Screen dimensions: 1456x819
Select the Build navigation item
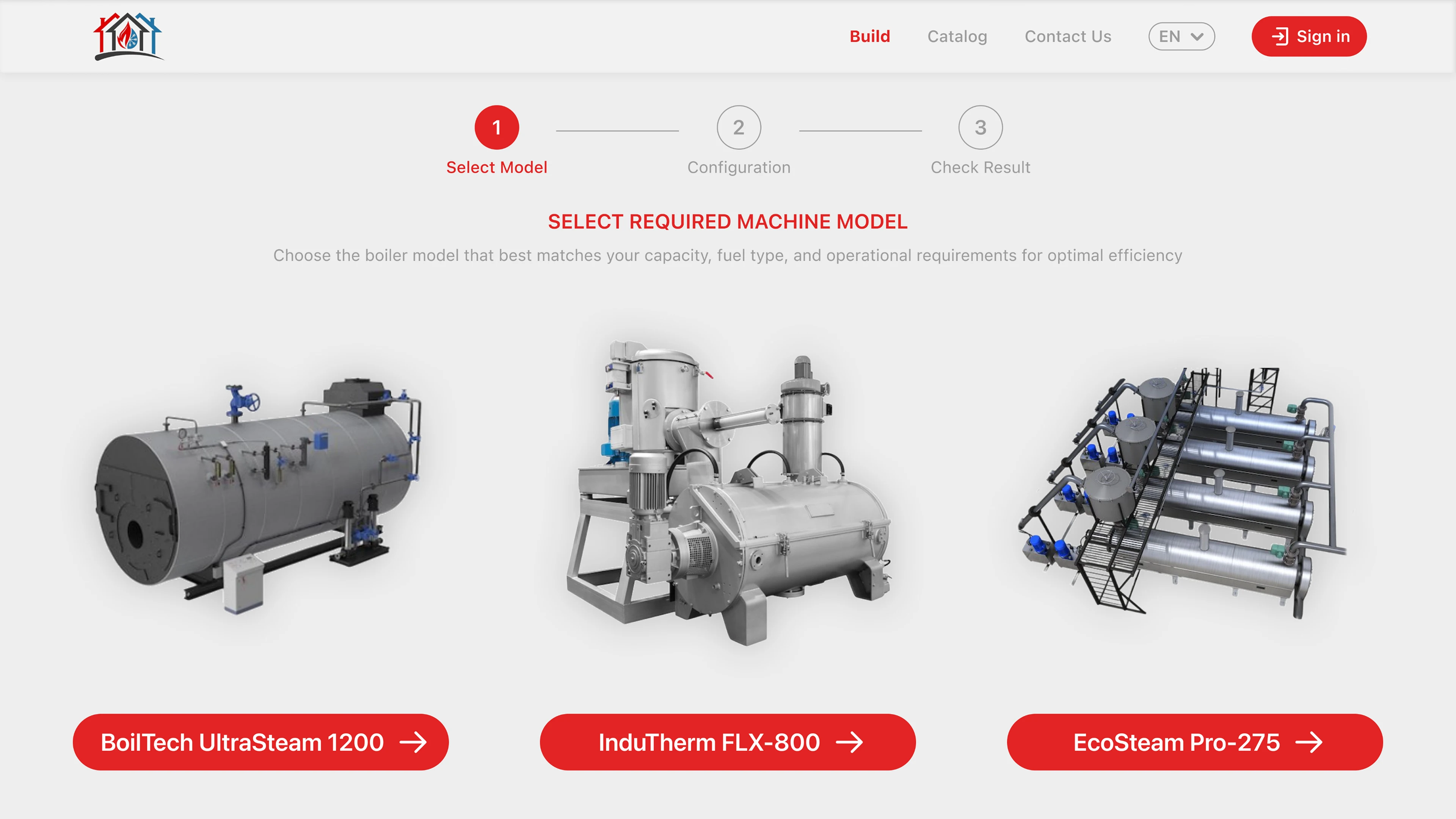coord(869,36)
